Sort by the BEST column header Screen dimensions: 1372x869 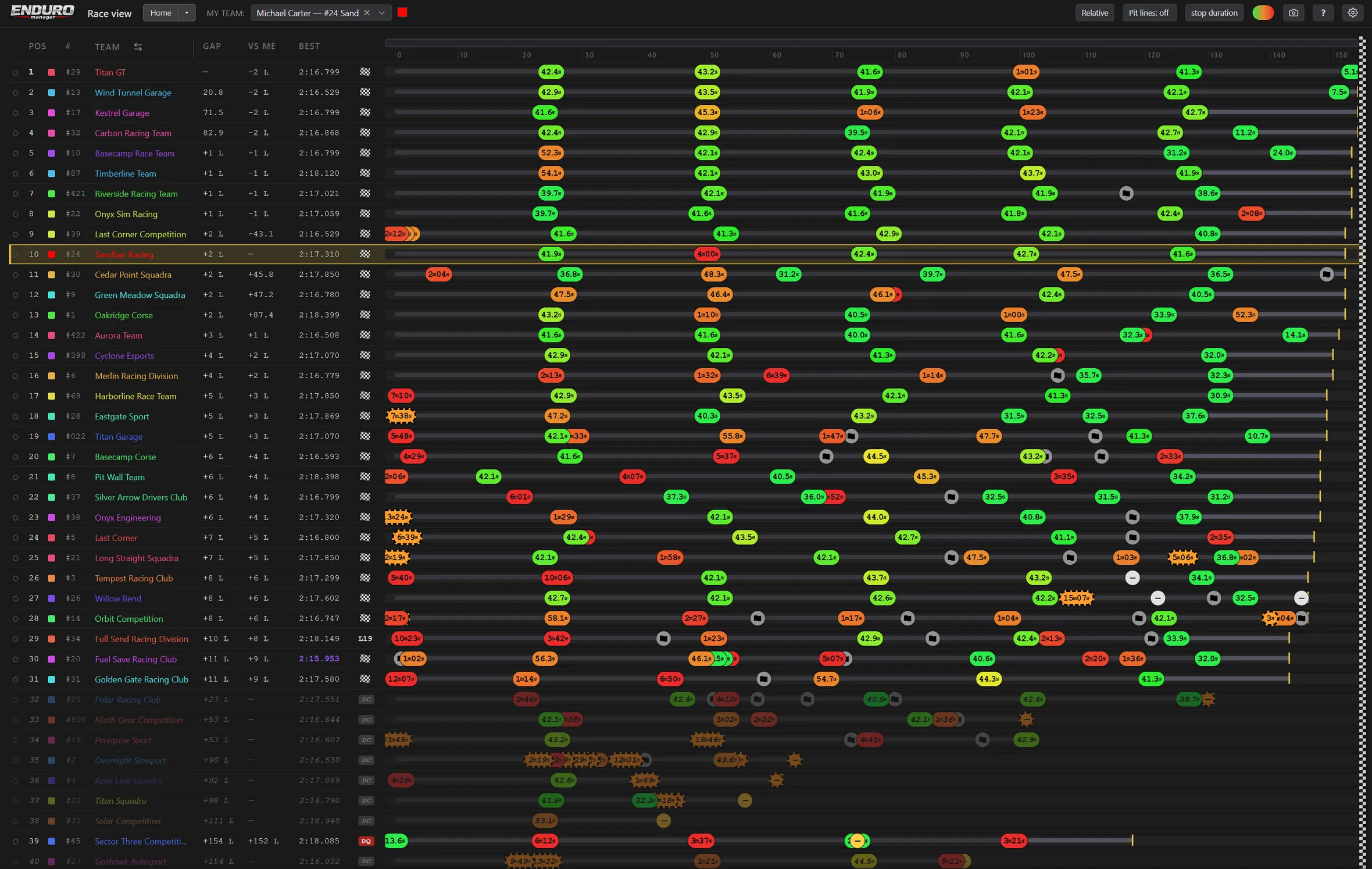(309, 46)
